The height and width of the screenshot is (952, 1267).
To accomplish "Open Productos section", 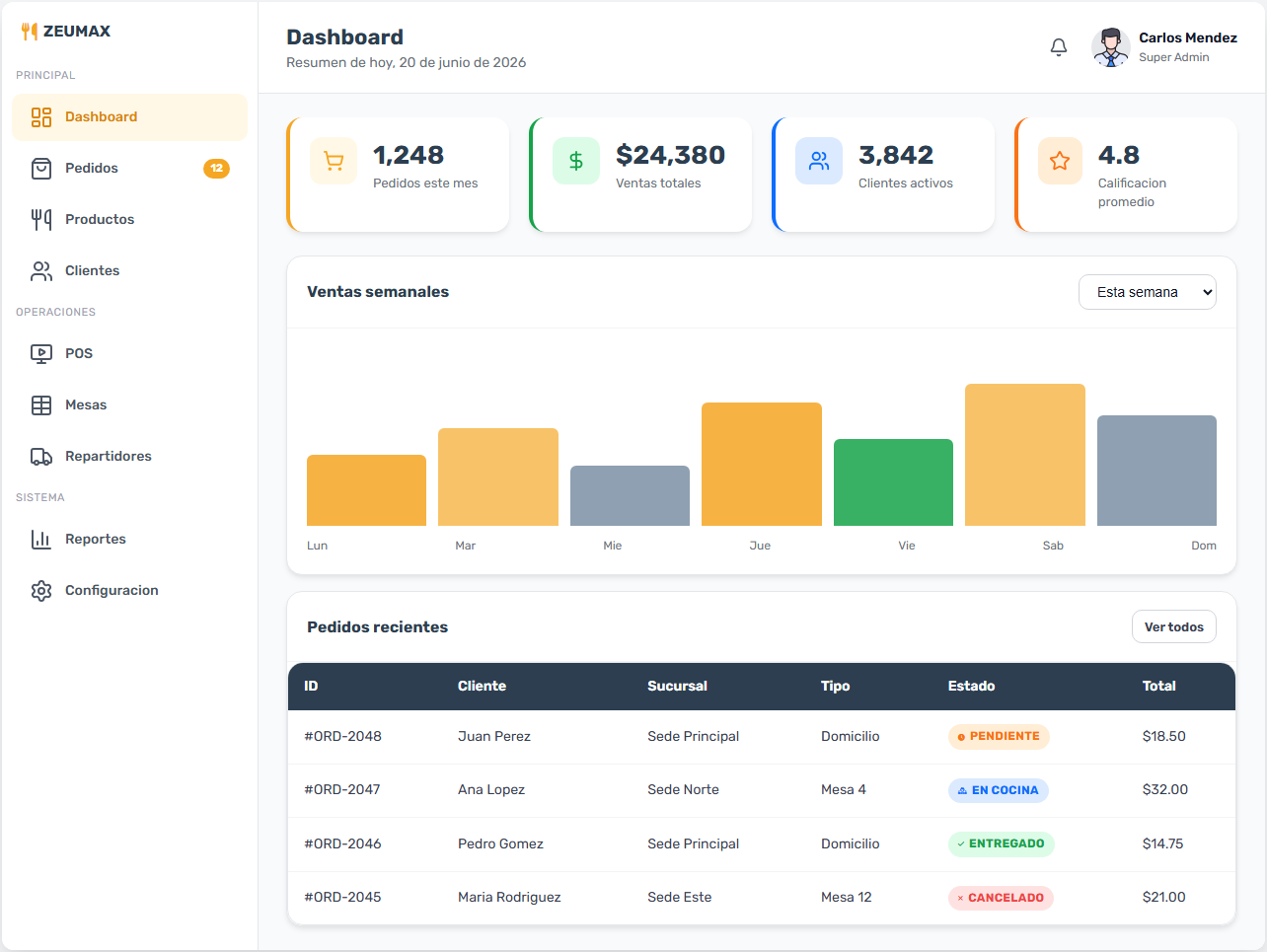I will (x=129, y=220).
